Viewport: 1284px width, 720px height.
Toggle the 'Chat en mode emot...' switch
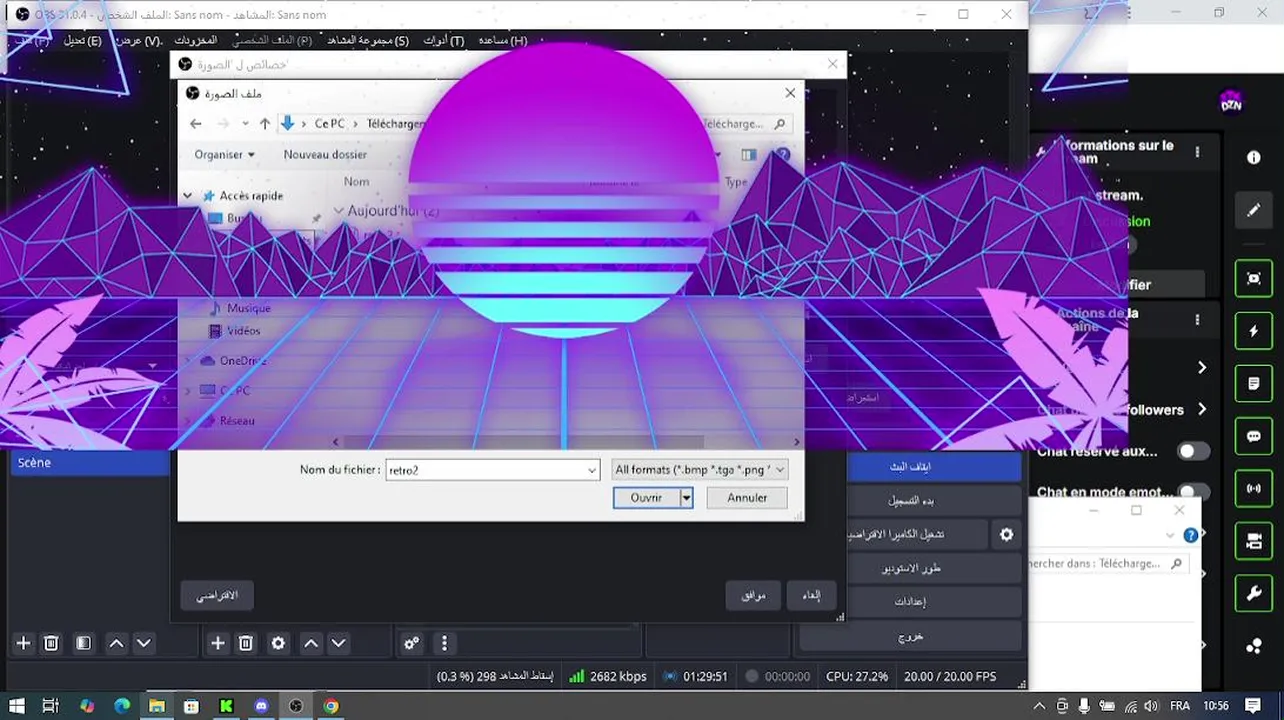(1193, 492)
